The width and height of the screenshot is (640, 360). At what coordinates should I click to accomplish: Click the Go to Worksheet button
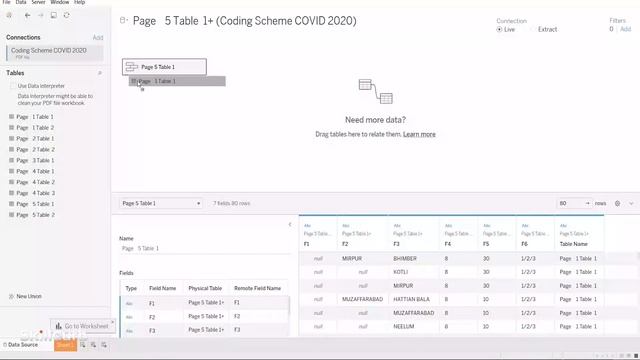pos(82,326)
